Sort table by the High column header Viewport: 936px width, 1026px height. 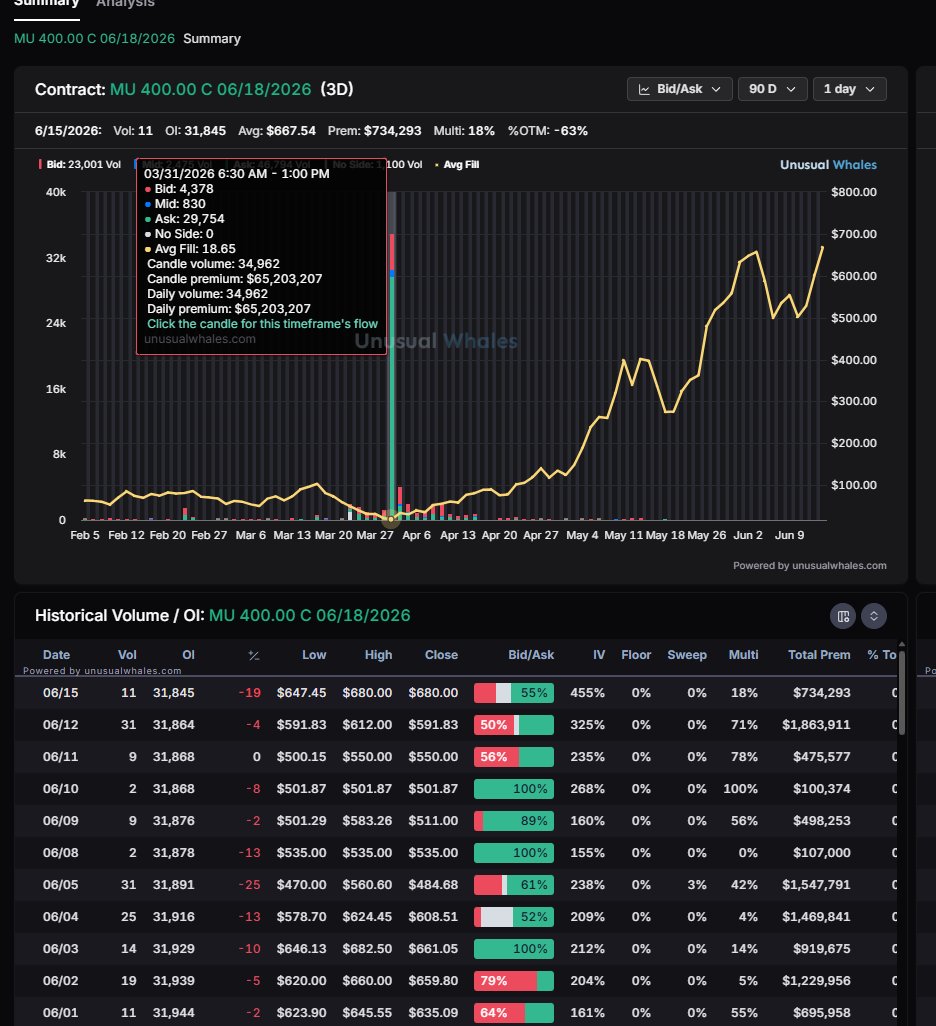pos(378,655)
